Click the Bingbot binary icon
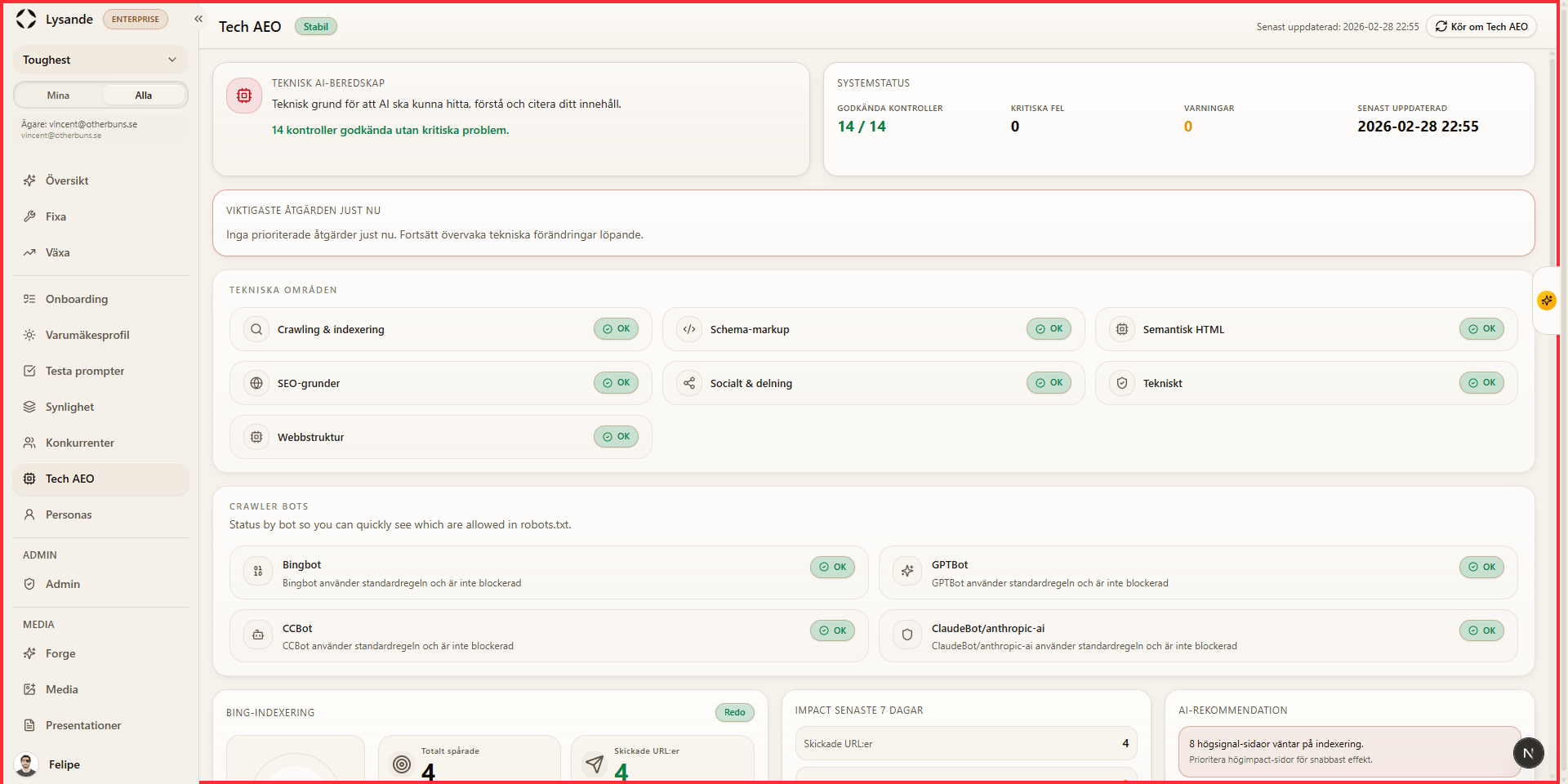Image resolution: width=1568 pixels, height=784 pixels. [258, 572]
